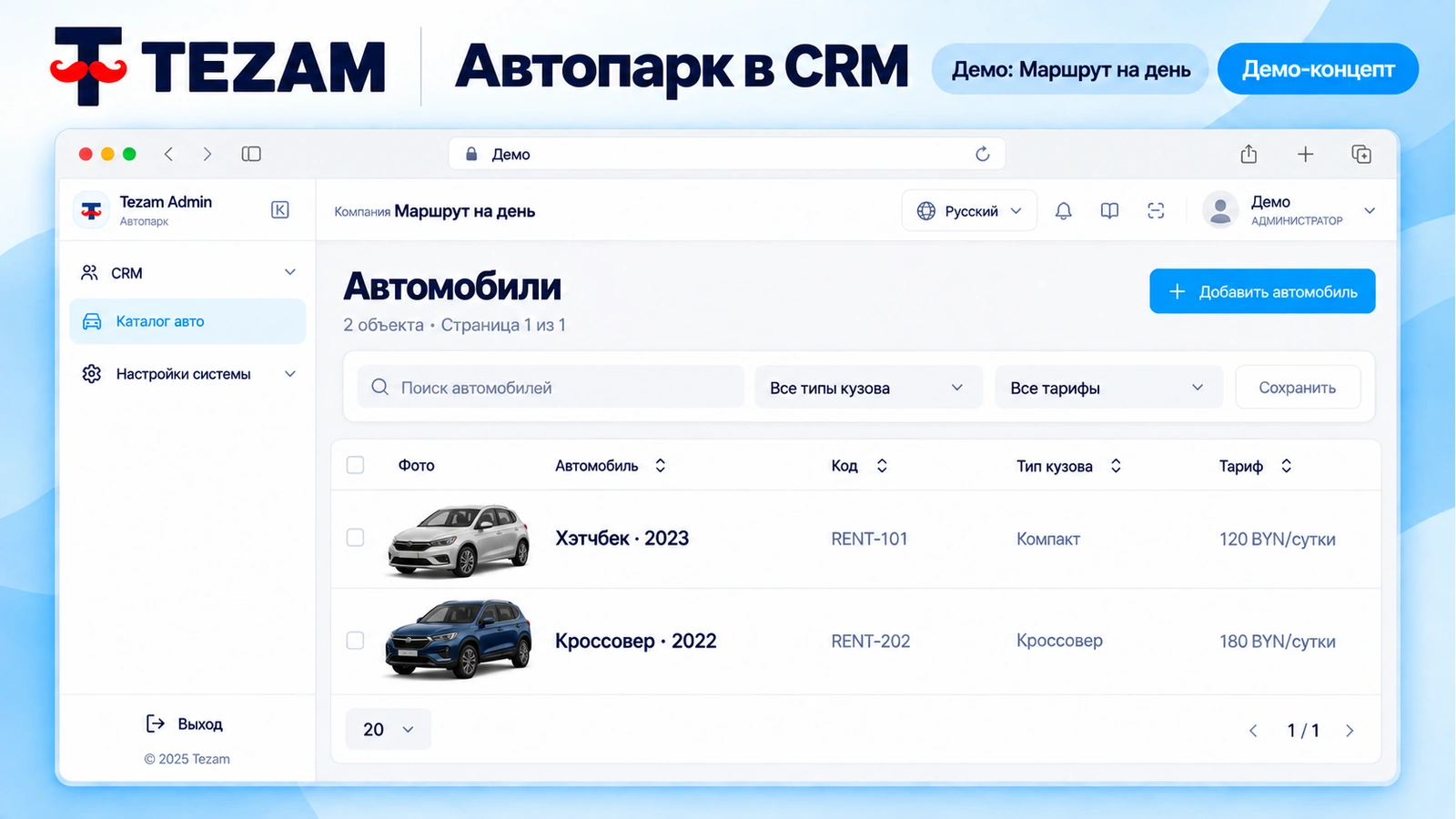Open the Русский language dropdown
Image resolution: width=1456 pixels, height=819 pixels.
coord(969,211)
